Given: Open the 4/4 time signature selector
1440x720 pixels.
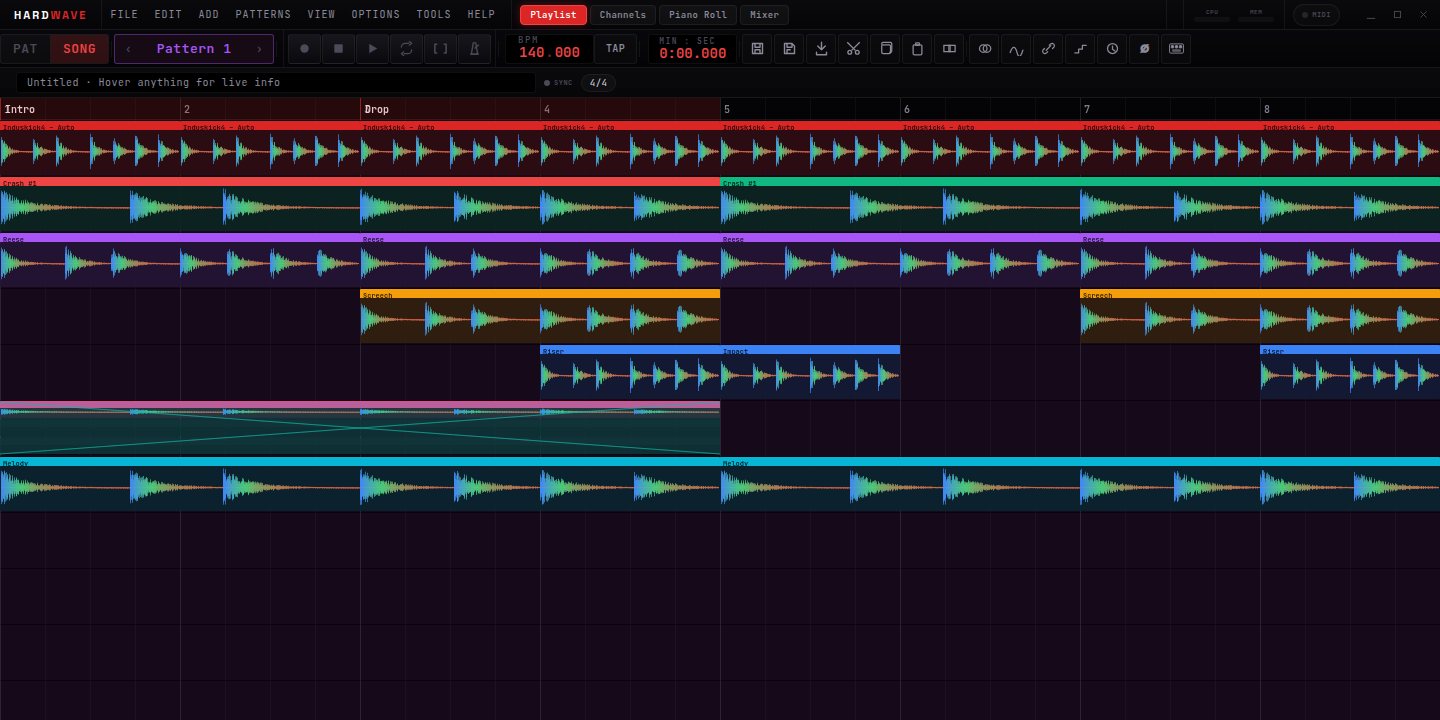Looking at the screenshot, I should [x=598, y=83].
